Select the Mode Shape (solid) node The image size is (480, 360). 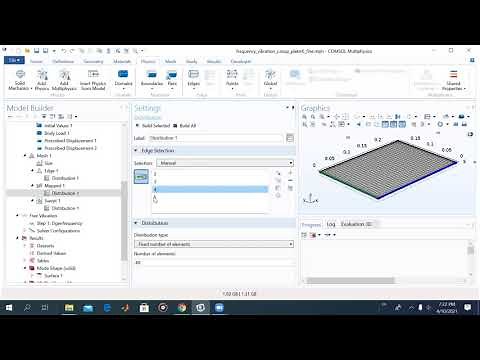(x=56, y=268)
